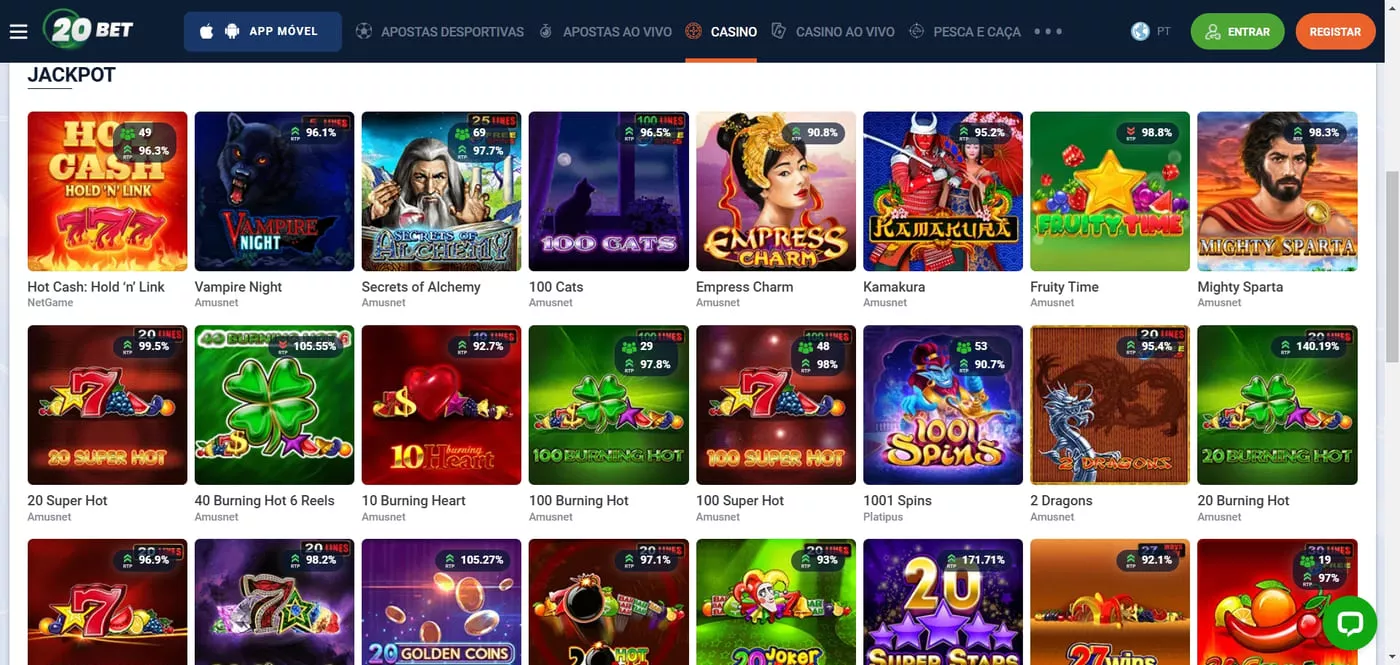The height and width of the screenshot is (665, 1400).
Task: Click the Pesca e Caça target icon
Action: 916,32
